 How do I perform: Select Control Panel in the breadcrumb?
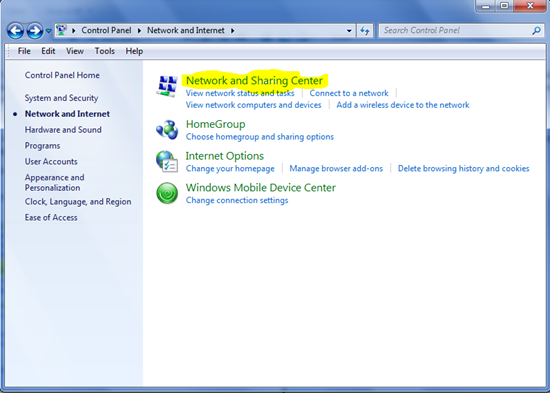pyautogui.click(x=106, y=31)
